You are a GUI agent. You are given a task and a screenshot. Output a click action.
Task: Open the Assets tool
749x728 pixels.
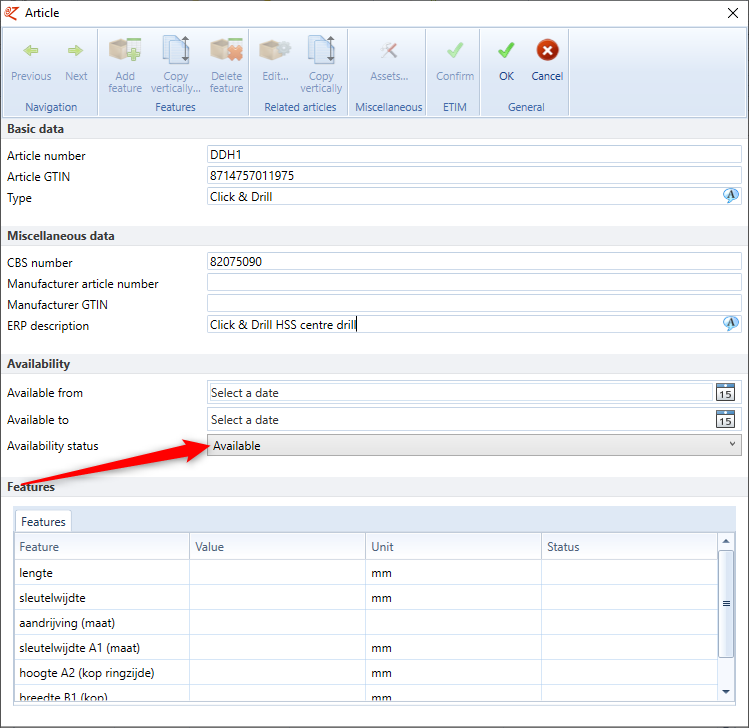(389, 61)
